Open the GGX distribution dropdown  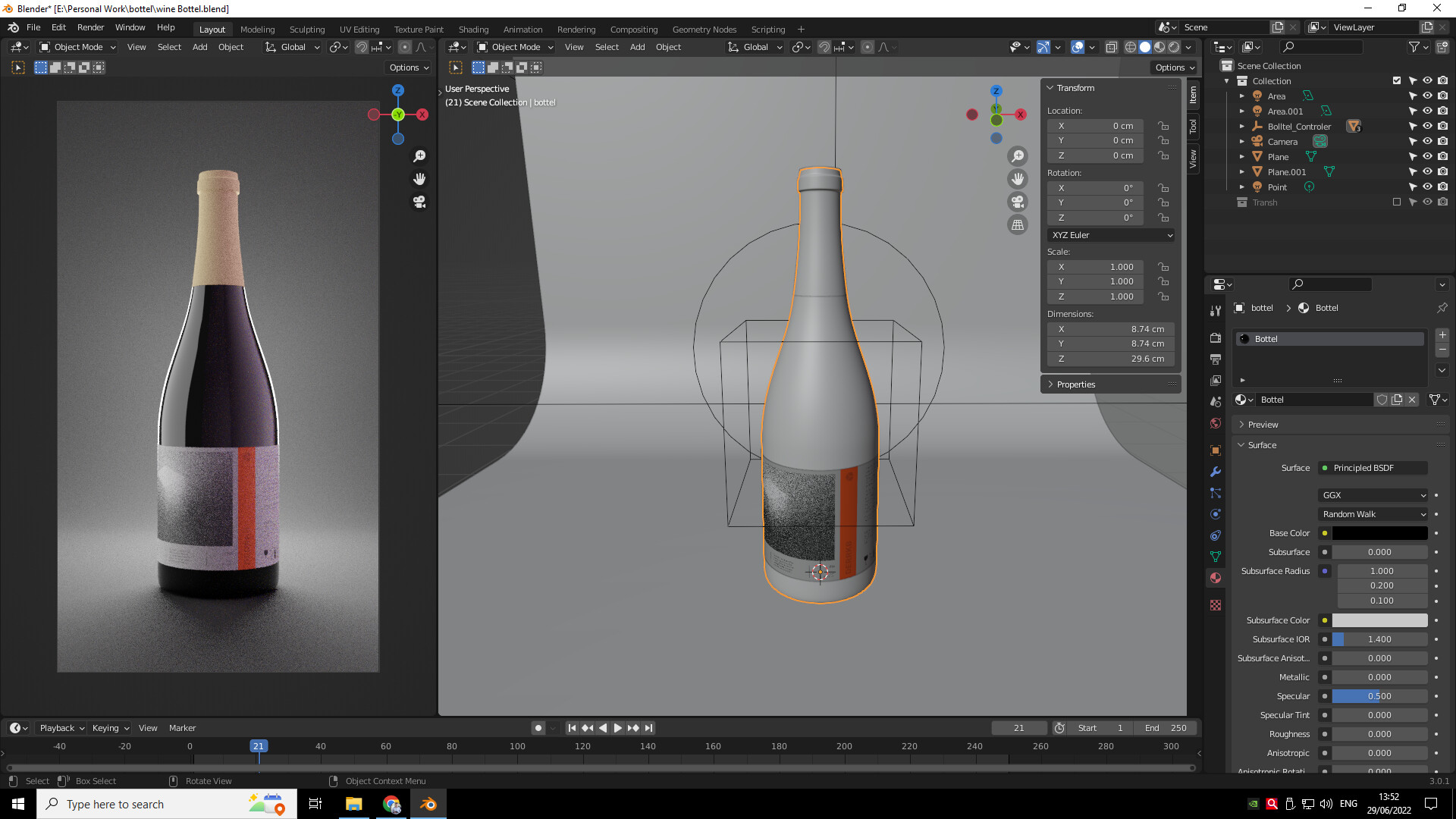pos(1373,494)
